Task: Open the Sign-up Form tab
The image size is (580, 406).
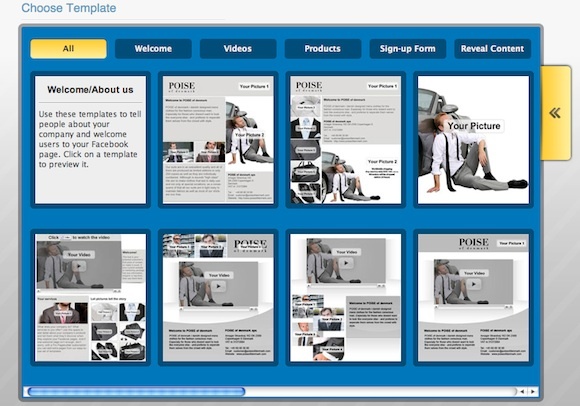Action: tap(408, 49)
